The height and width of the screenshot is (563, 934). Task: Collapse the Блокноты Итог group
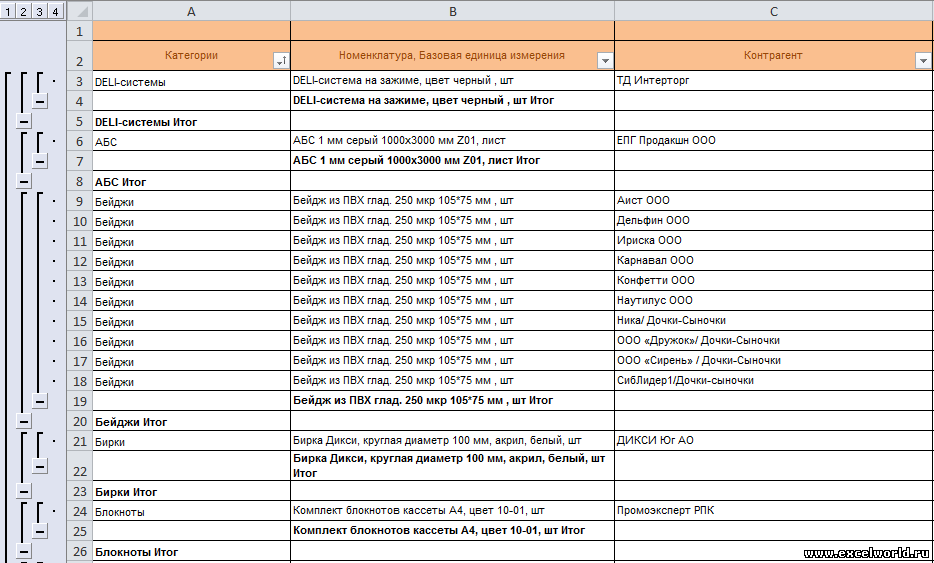click(23, 551)
